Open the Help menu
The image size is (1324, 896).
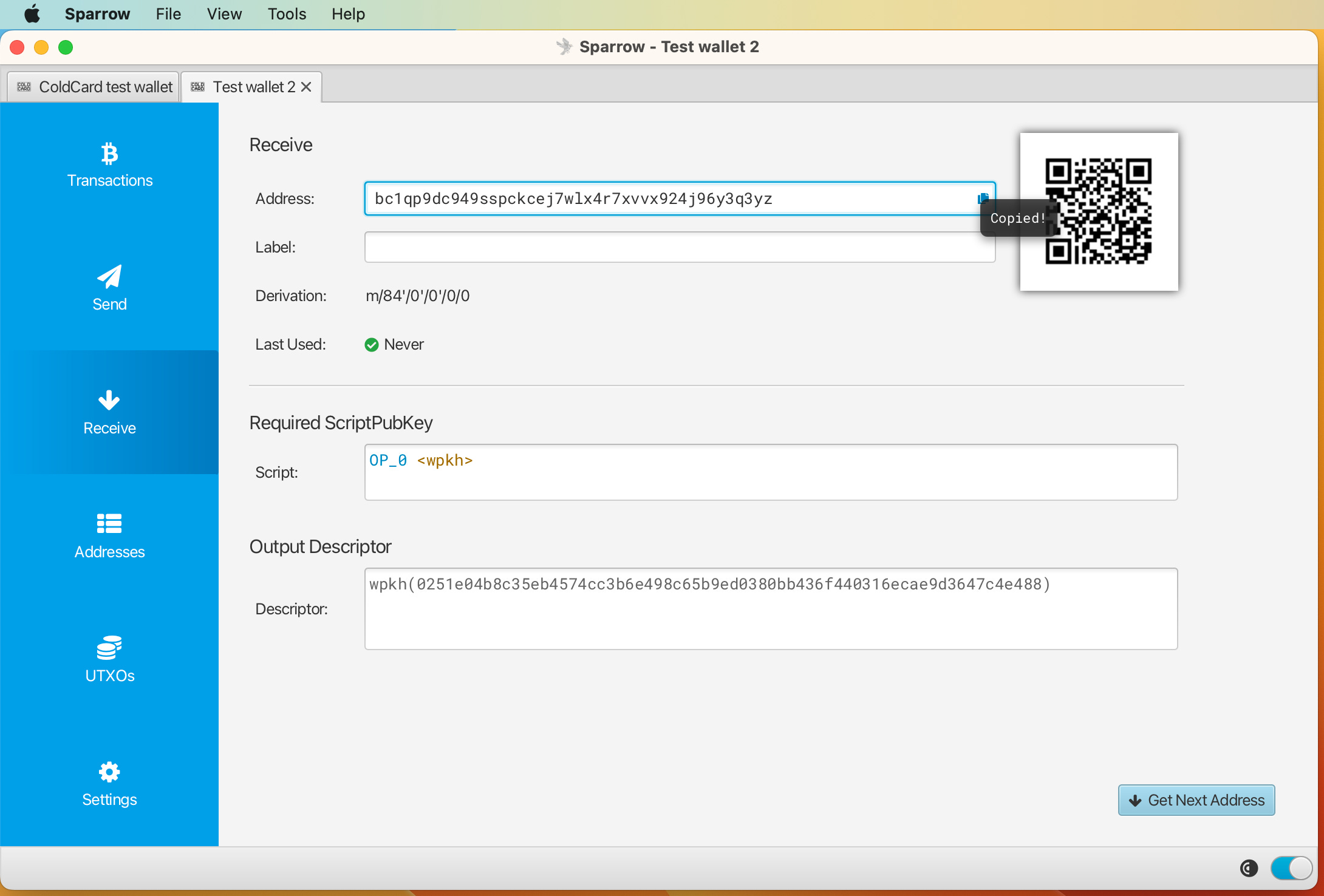[348, 14]
